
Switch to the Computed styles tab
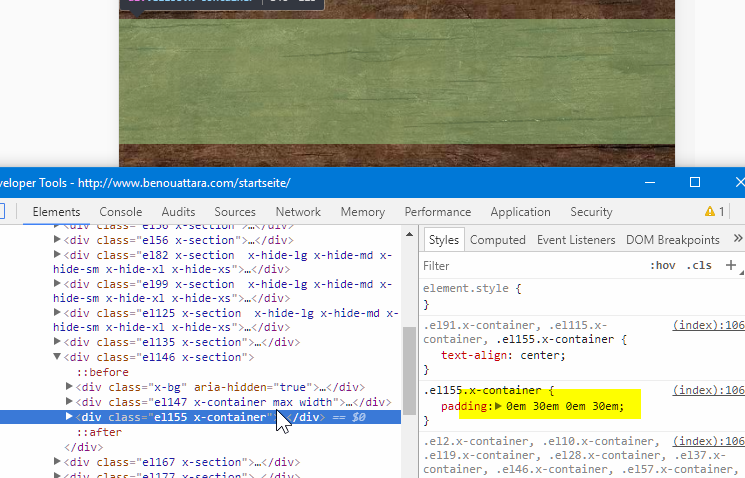click(x=497, y=240)
